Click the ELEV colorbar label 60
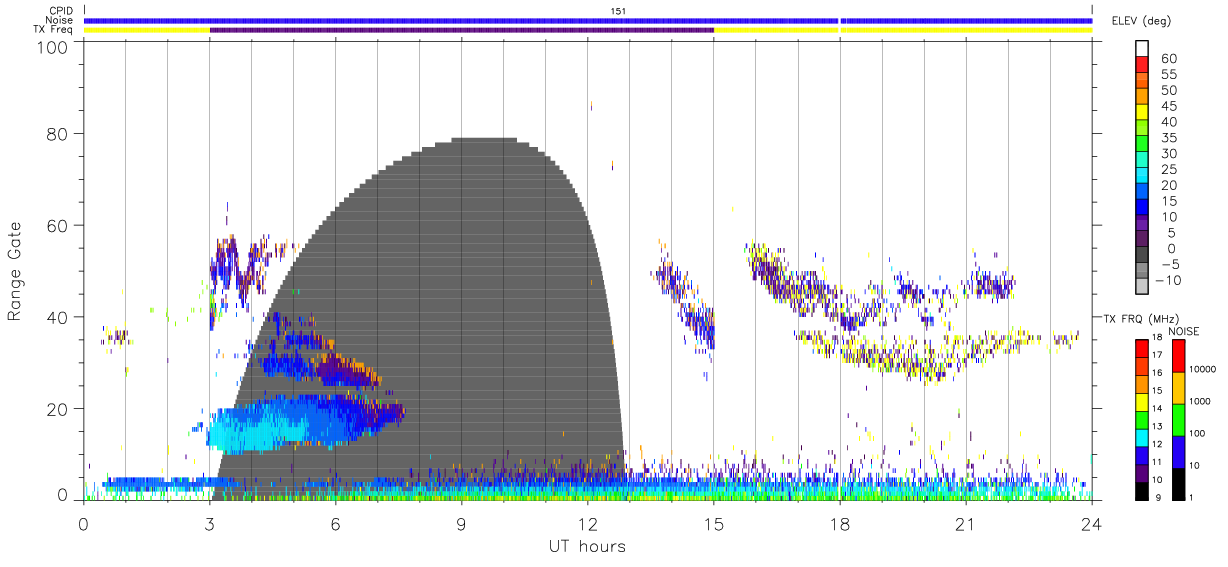1228x567 pixels. pos(1169,59)
